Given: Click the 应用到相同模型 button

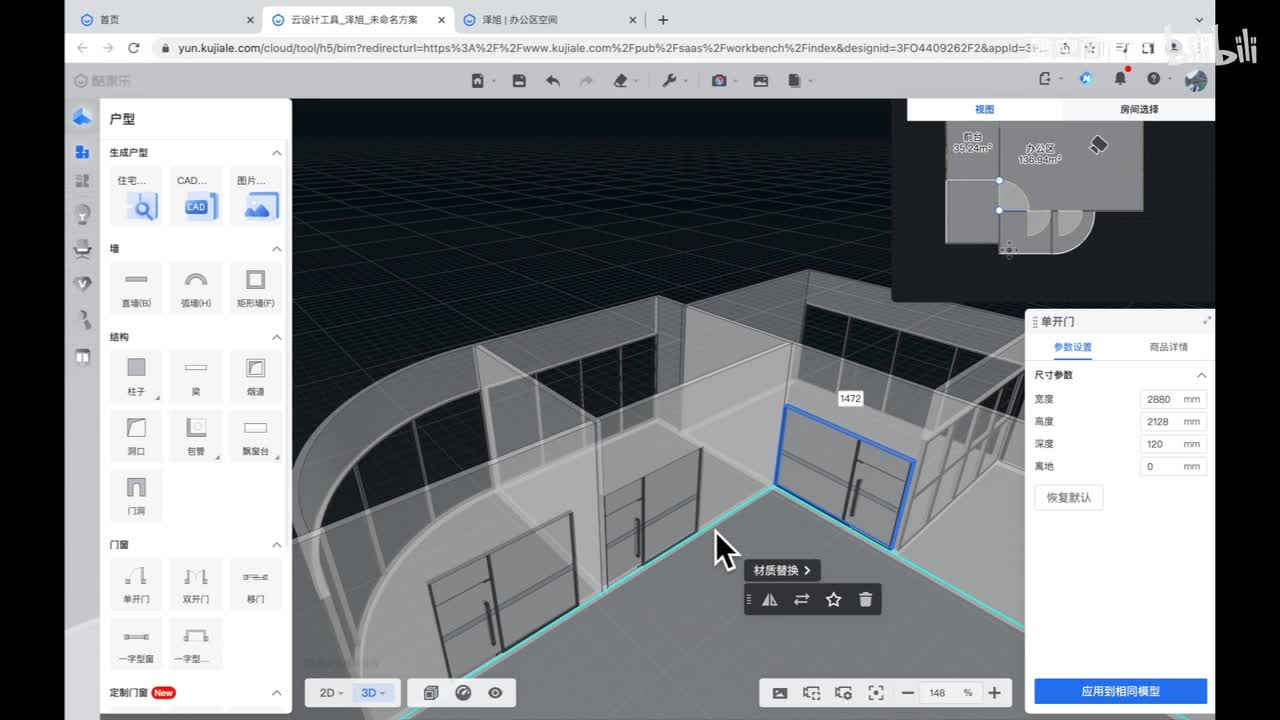Looking at the screenshot, I should [x=1120, y=691].
